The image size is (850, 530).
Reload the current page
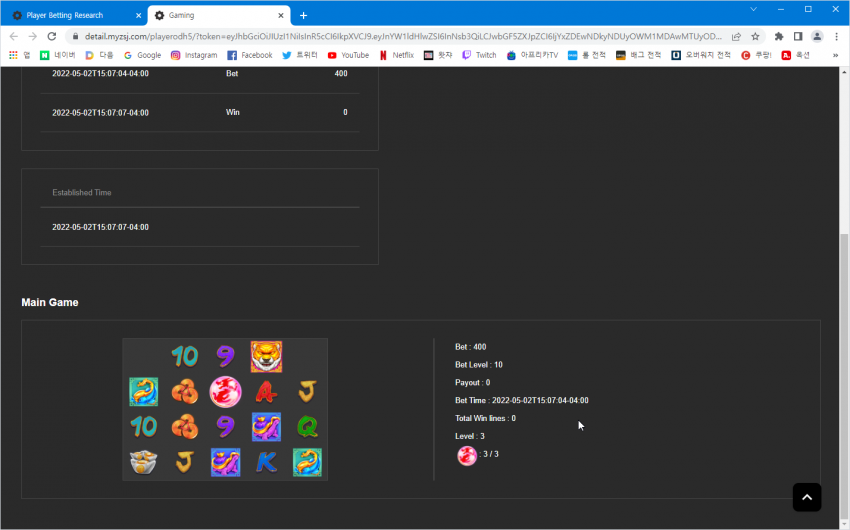(51, 36)
